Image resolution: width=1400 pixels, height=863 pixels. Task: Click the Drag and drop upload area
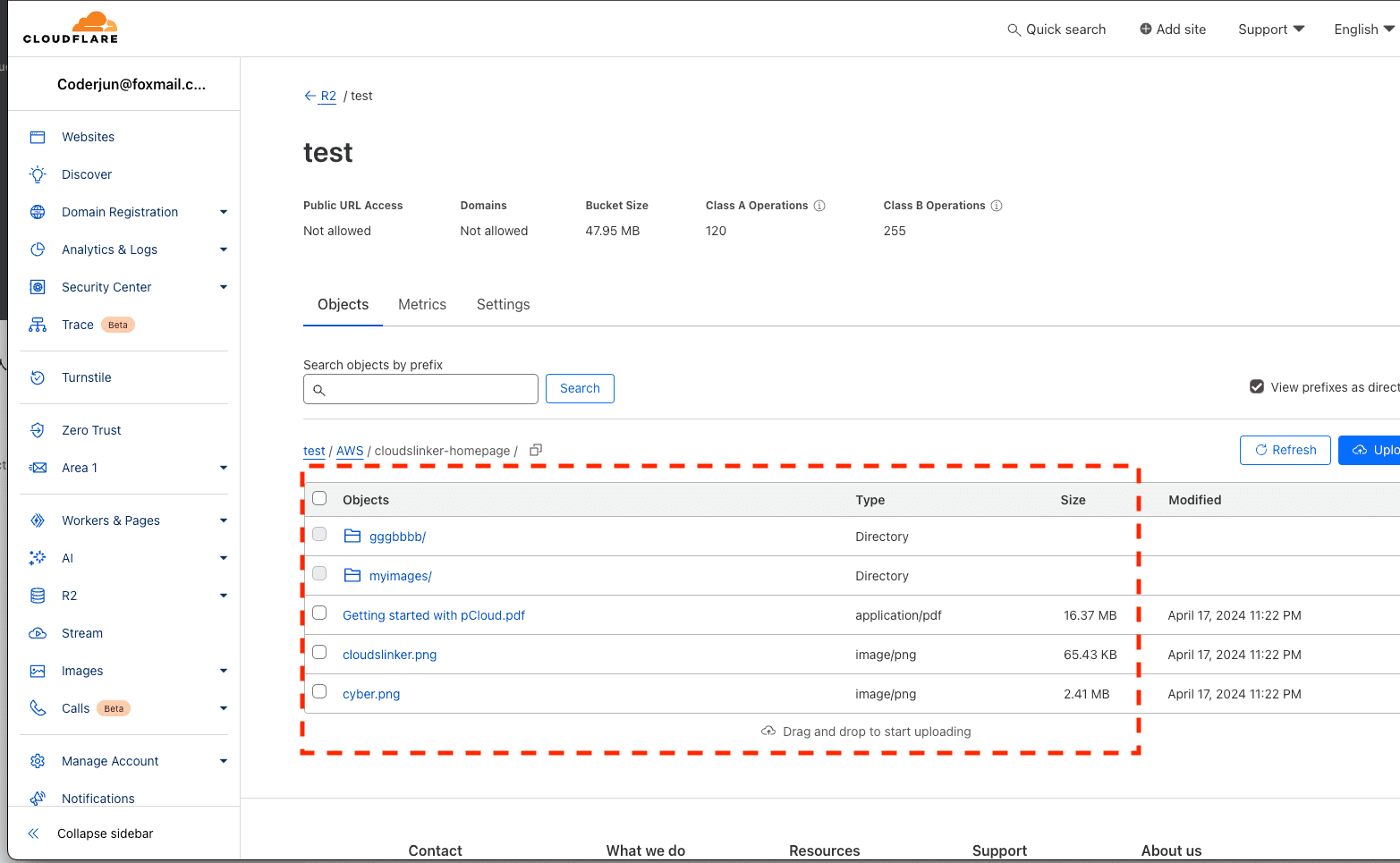(866, 732)
